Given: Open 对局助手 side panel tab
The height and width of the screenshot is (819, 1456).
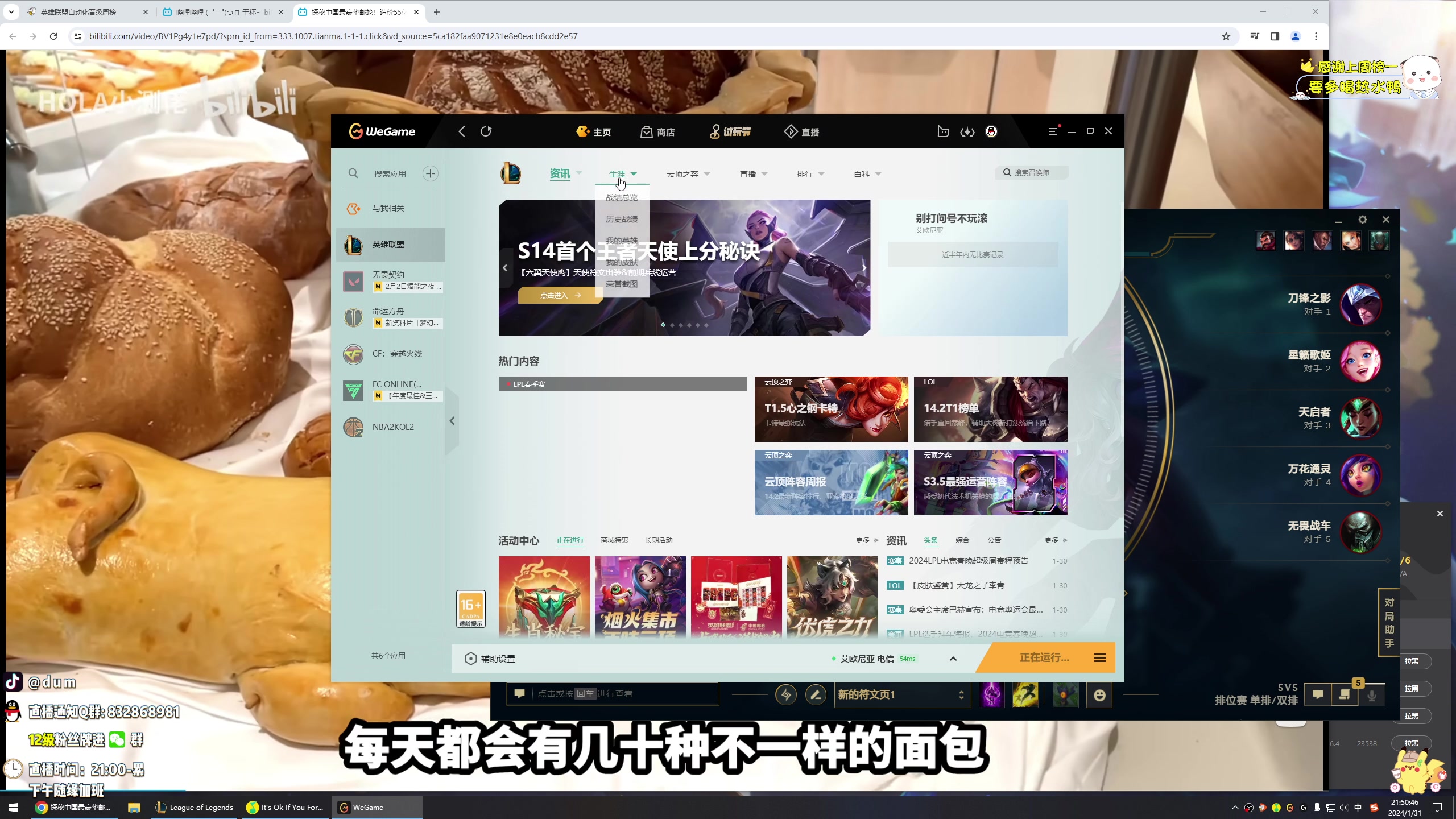Looking at the screenshot, I should coord(1389,623).
